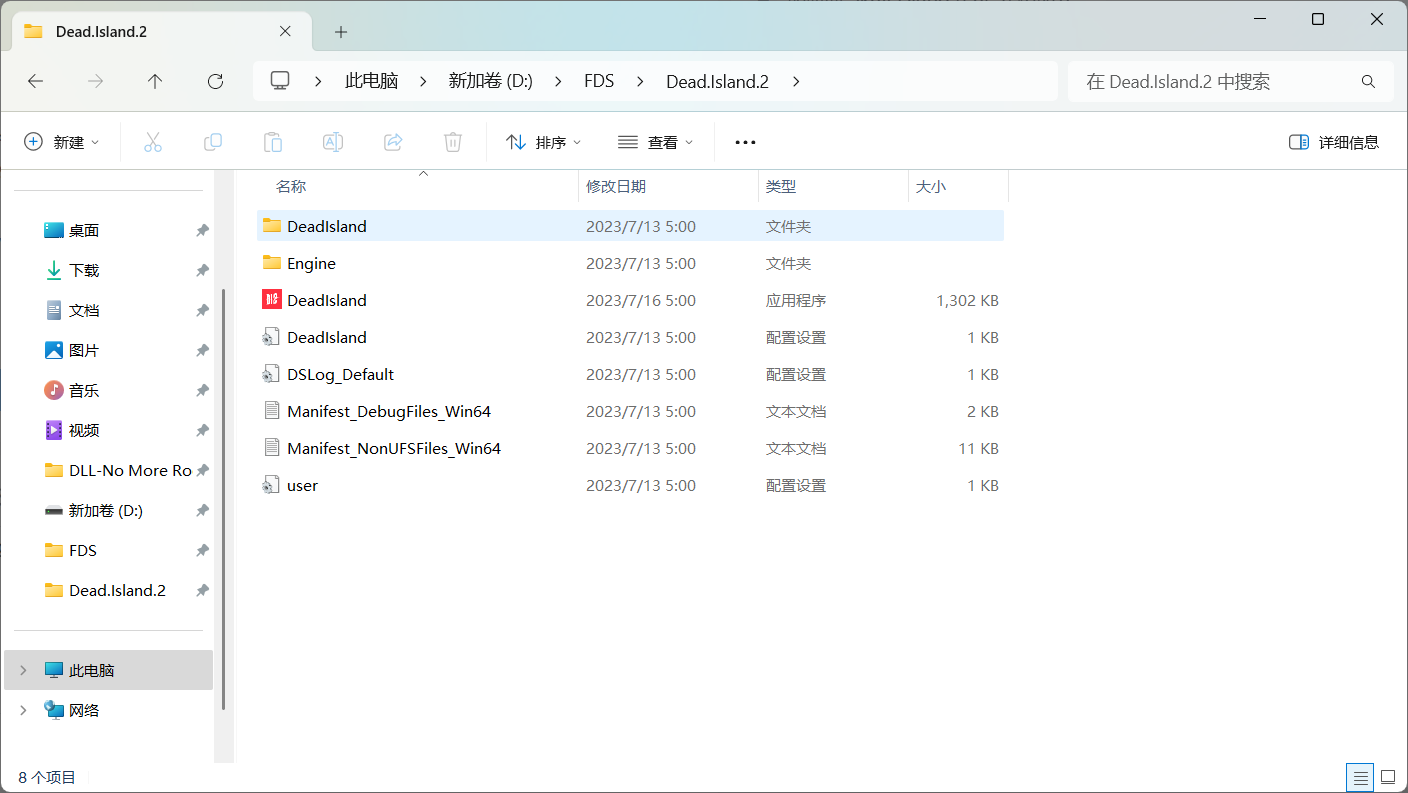1408x793 pixels.
Task: Sort by the 大小 column header
Action: point(931,186)
